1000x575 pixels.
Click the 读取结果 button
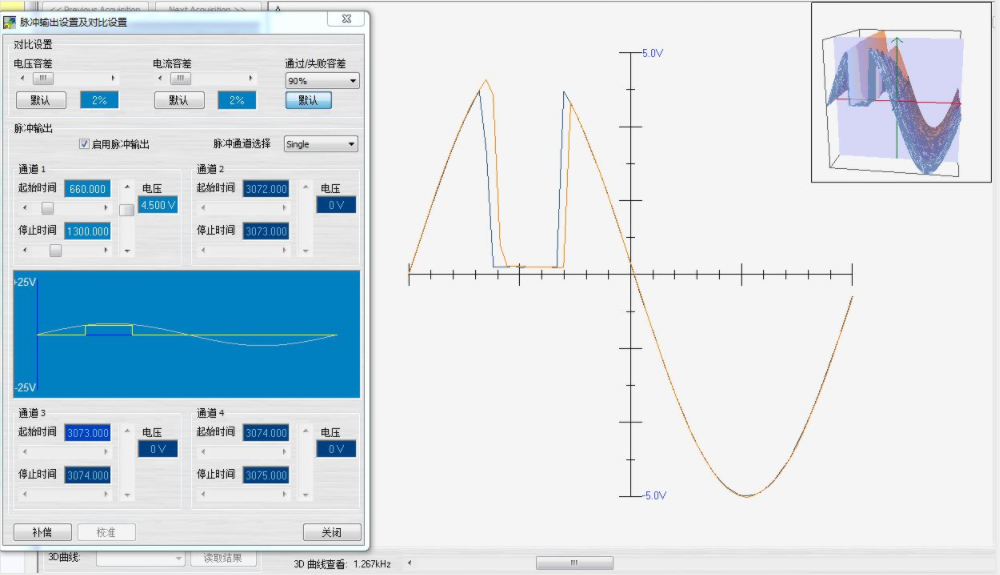(x=223, y=558)
